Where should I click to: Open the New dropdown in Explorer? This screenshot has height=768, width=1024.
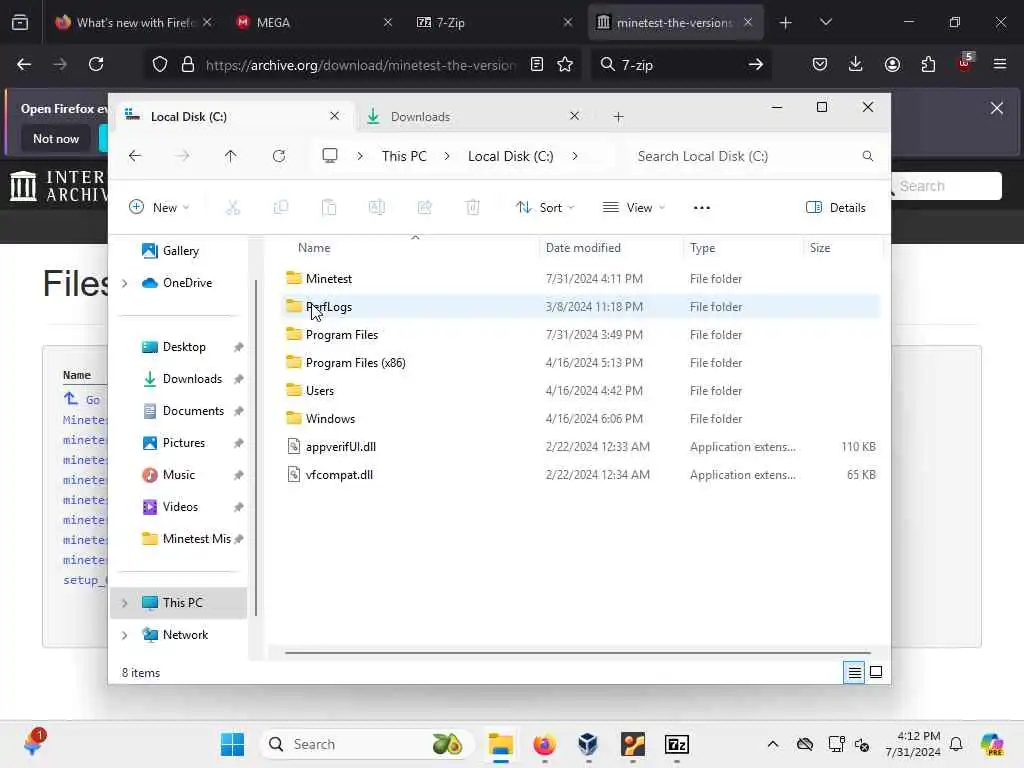tap(159, 208)
